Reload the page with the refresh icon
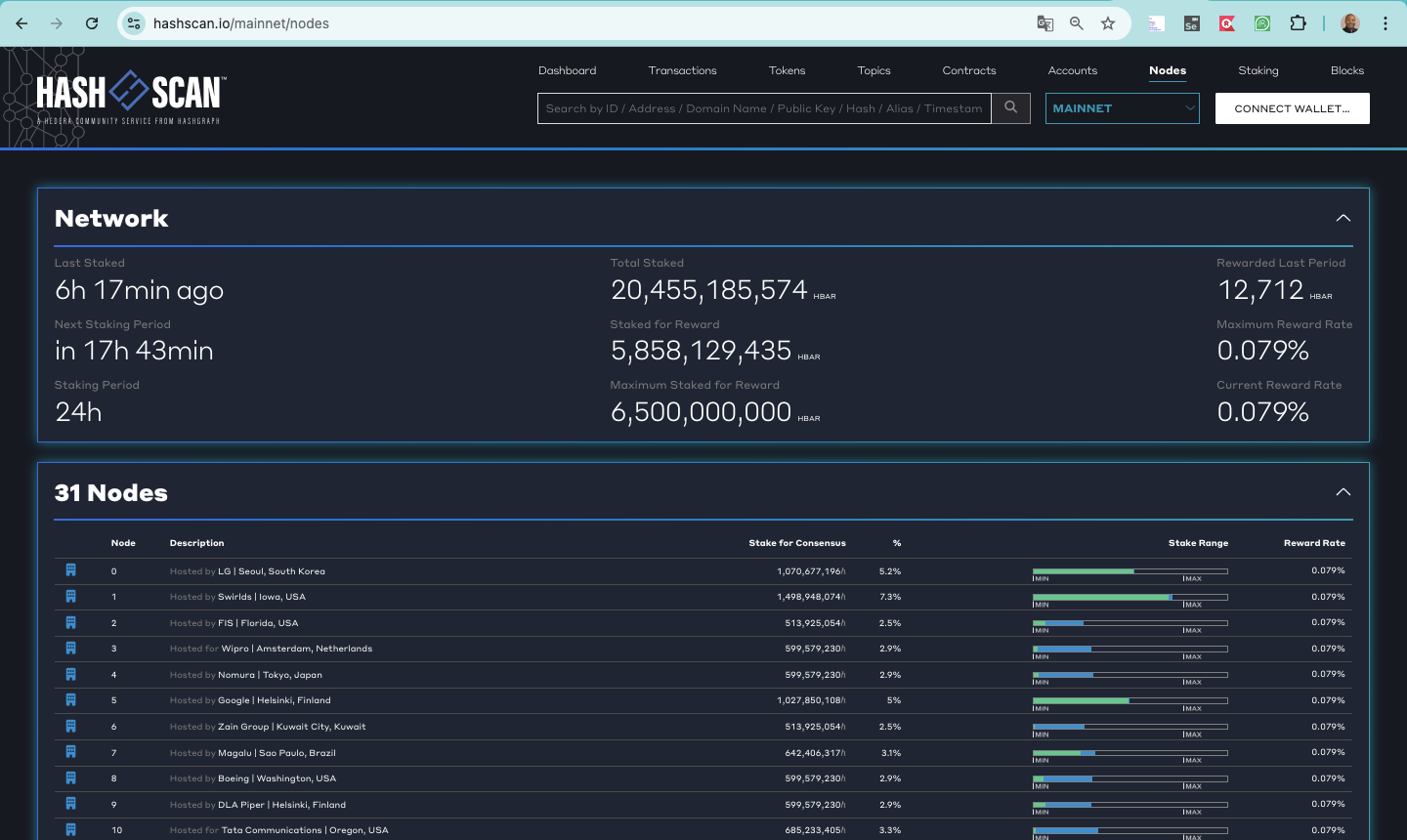 pyautogui.click(x=92, y=23)
